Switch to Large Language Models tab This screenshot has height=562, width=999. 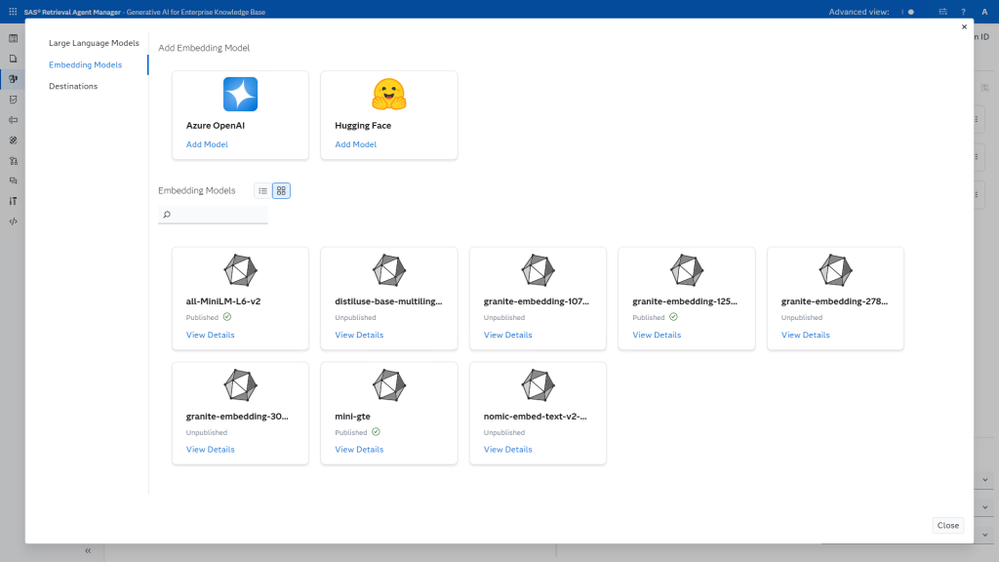click(x=94, y=43)
